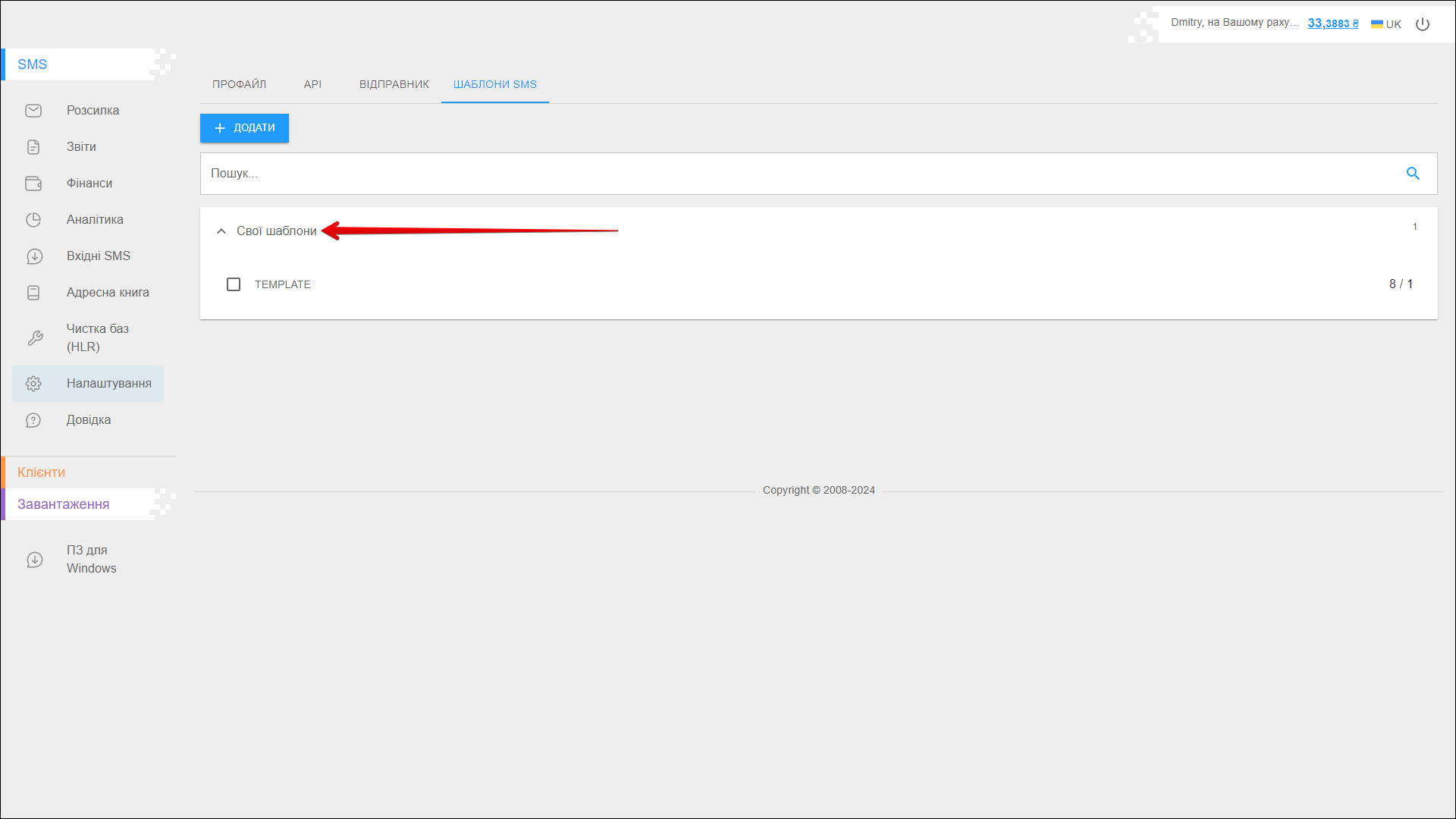Switch to the ПРОФАЙЛ tab

(x=239, y=84)
